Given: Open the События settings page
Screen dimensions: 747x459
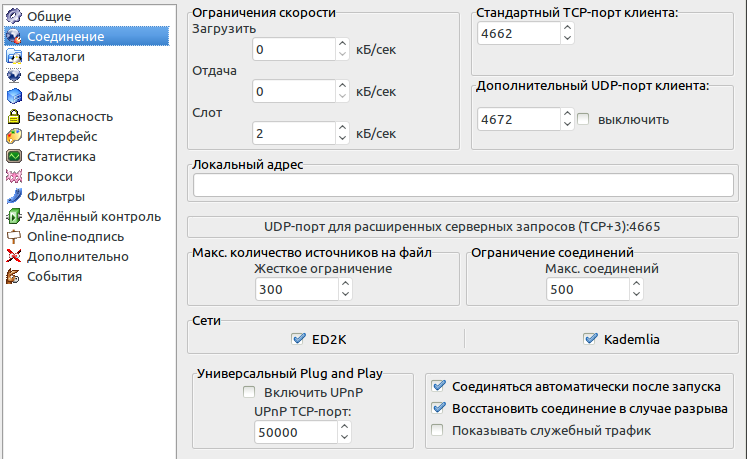Looking at the screenshot, I should coord(55,276).
